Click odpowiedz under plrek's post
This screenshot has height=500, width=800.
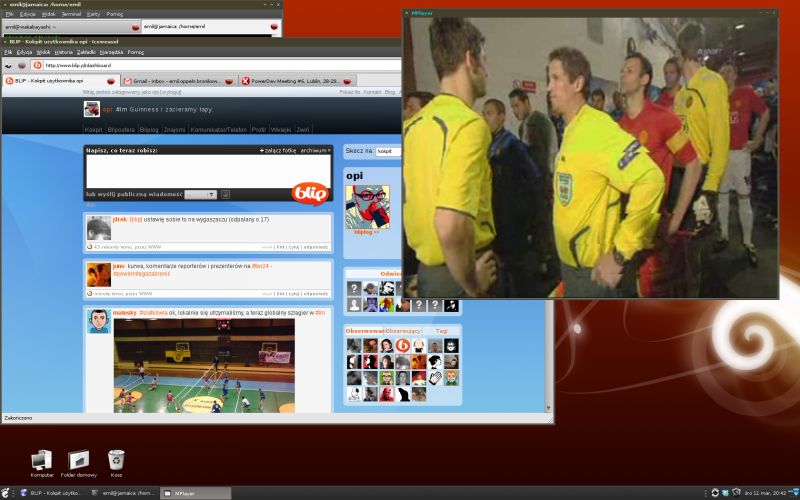316,247
